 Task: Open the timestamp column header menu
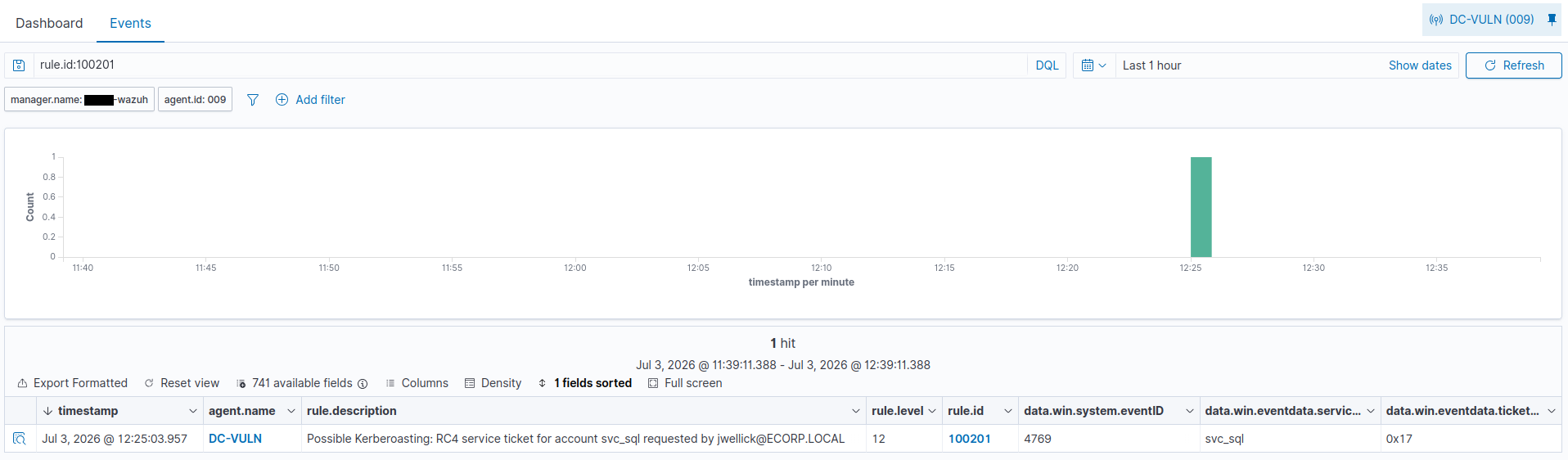tap(193, 411)
